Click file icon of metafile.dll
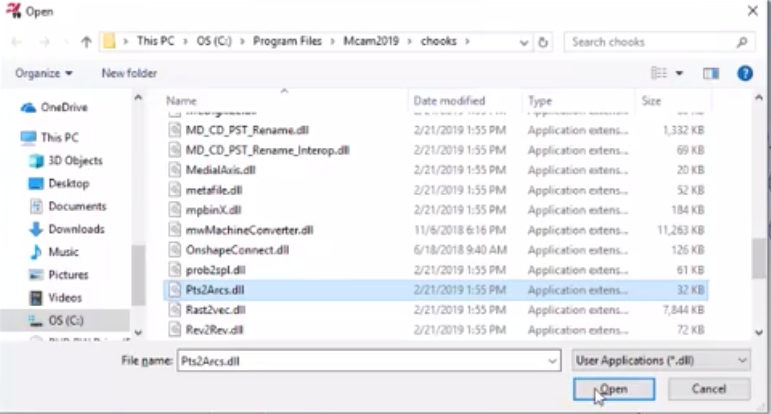Image resolution: width=771 pixels, height=414 pixels. point(175,190)
